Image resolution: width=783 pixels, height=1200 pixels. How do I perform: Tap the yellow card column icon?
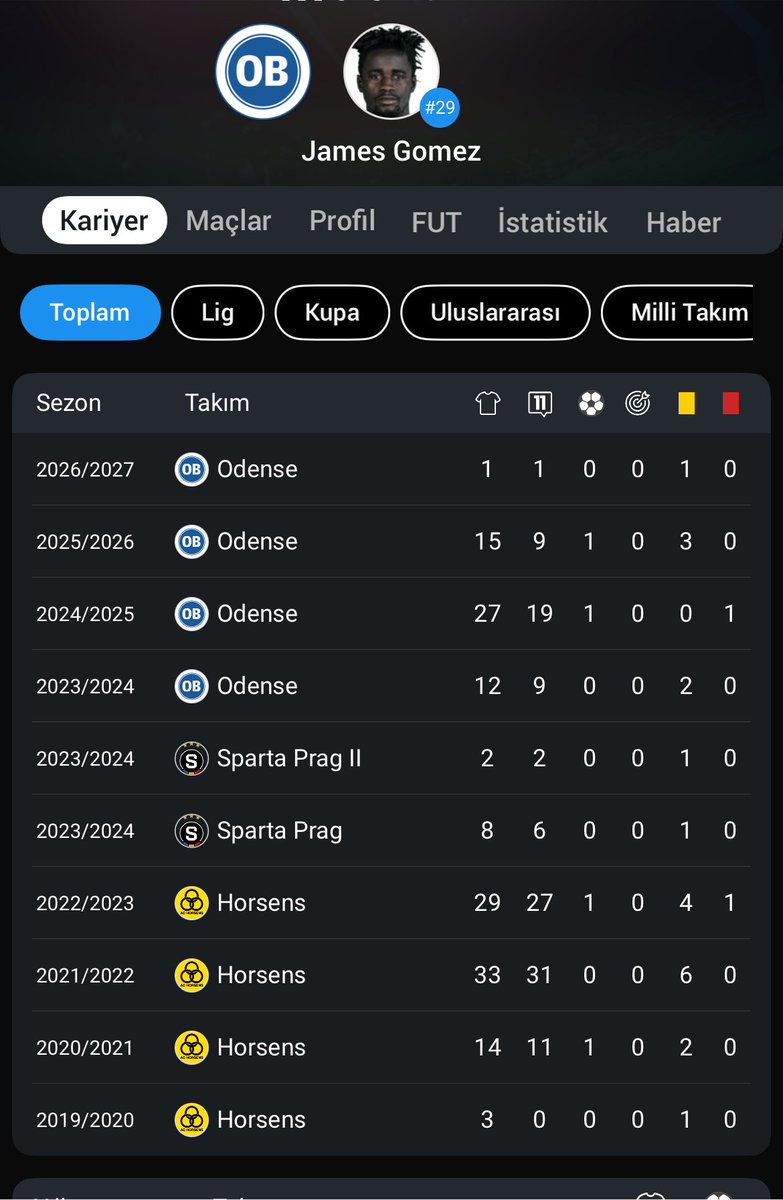[686, 403]
